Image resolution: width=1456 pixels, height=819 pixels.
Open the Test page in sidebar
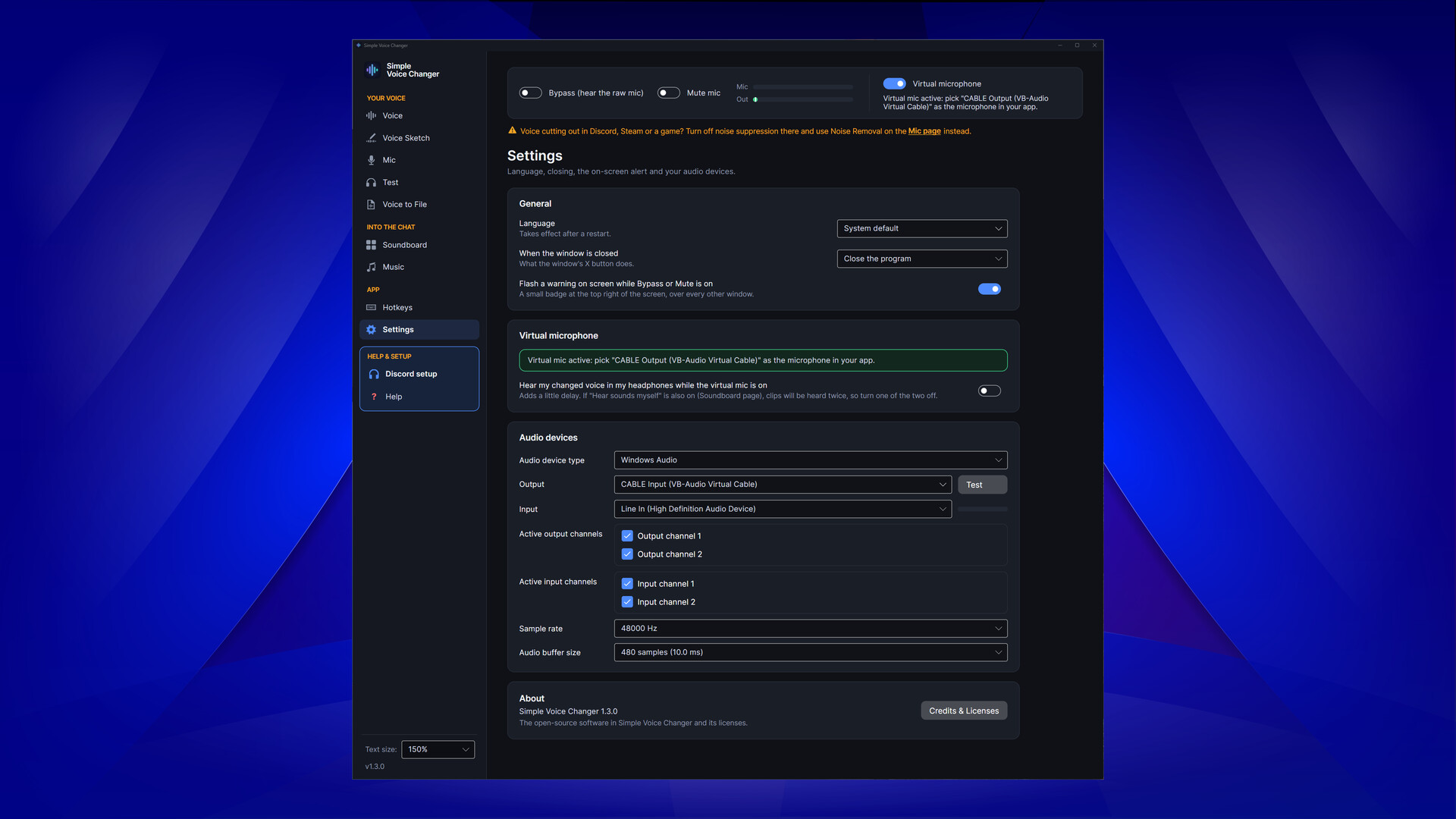point(419,183)
